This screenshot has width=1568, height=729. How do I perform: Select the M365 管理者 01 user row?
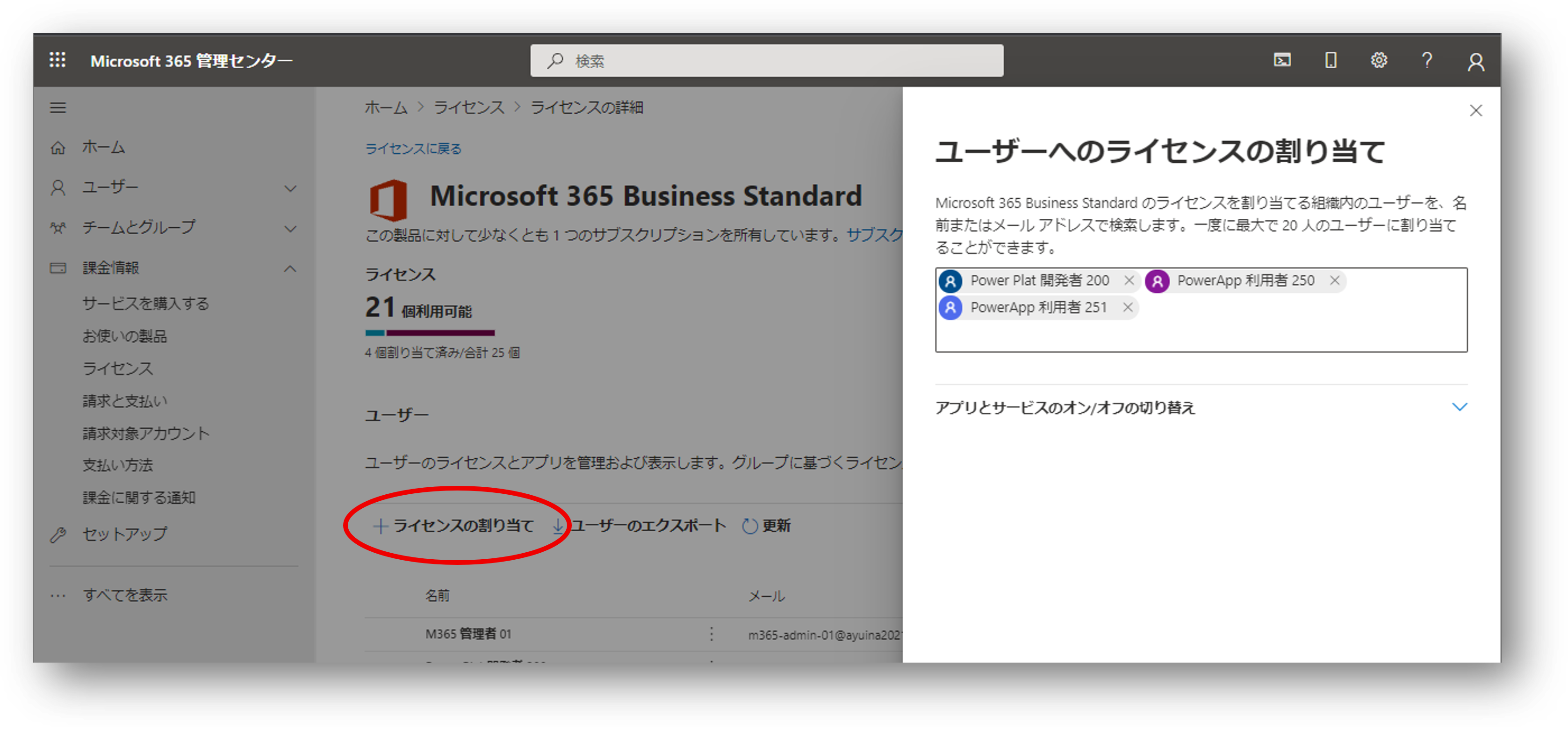coord(633,634)
